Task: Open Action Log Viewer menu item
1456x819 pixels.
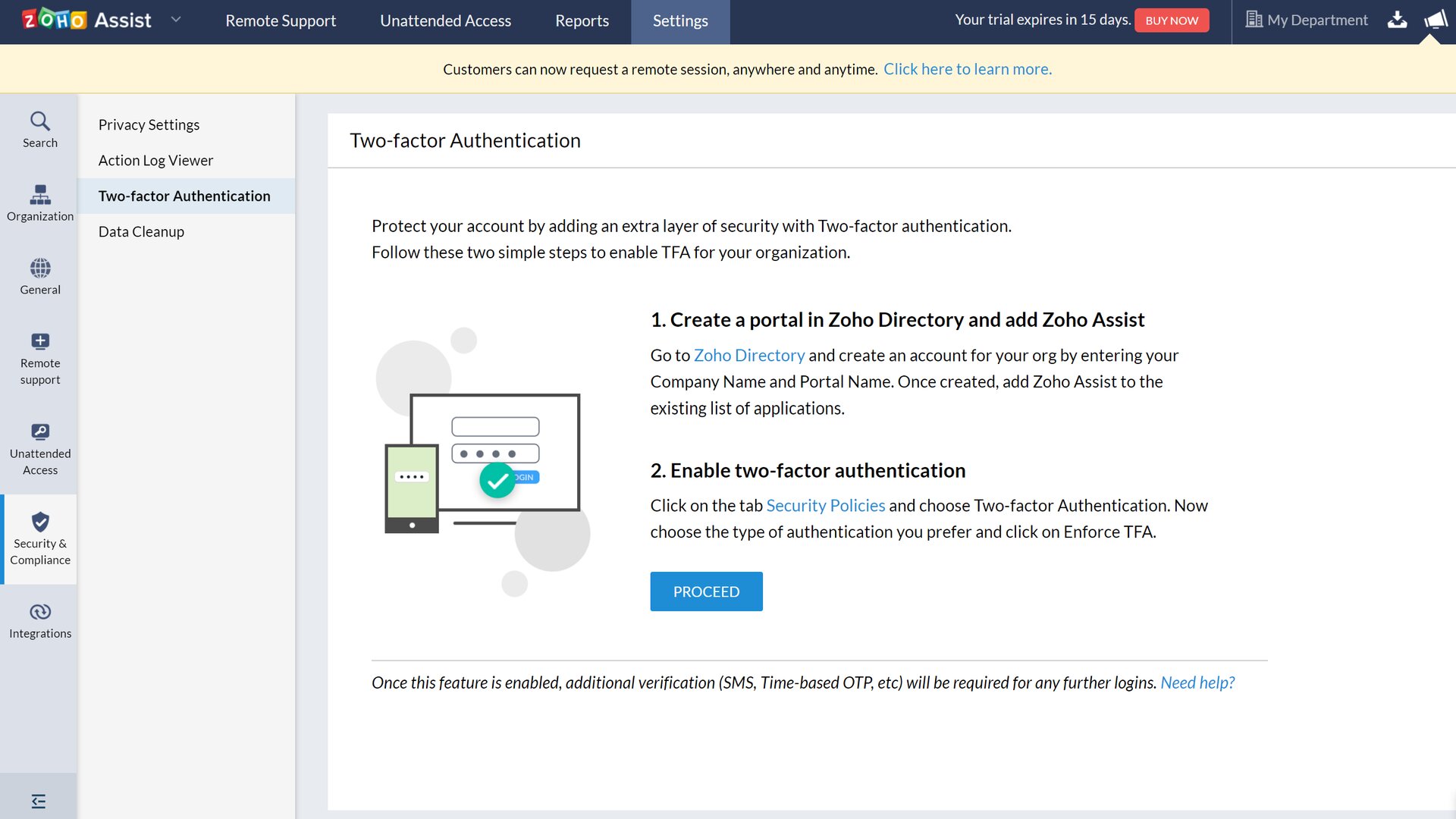Action: 155,161
